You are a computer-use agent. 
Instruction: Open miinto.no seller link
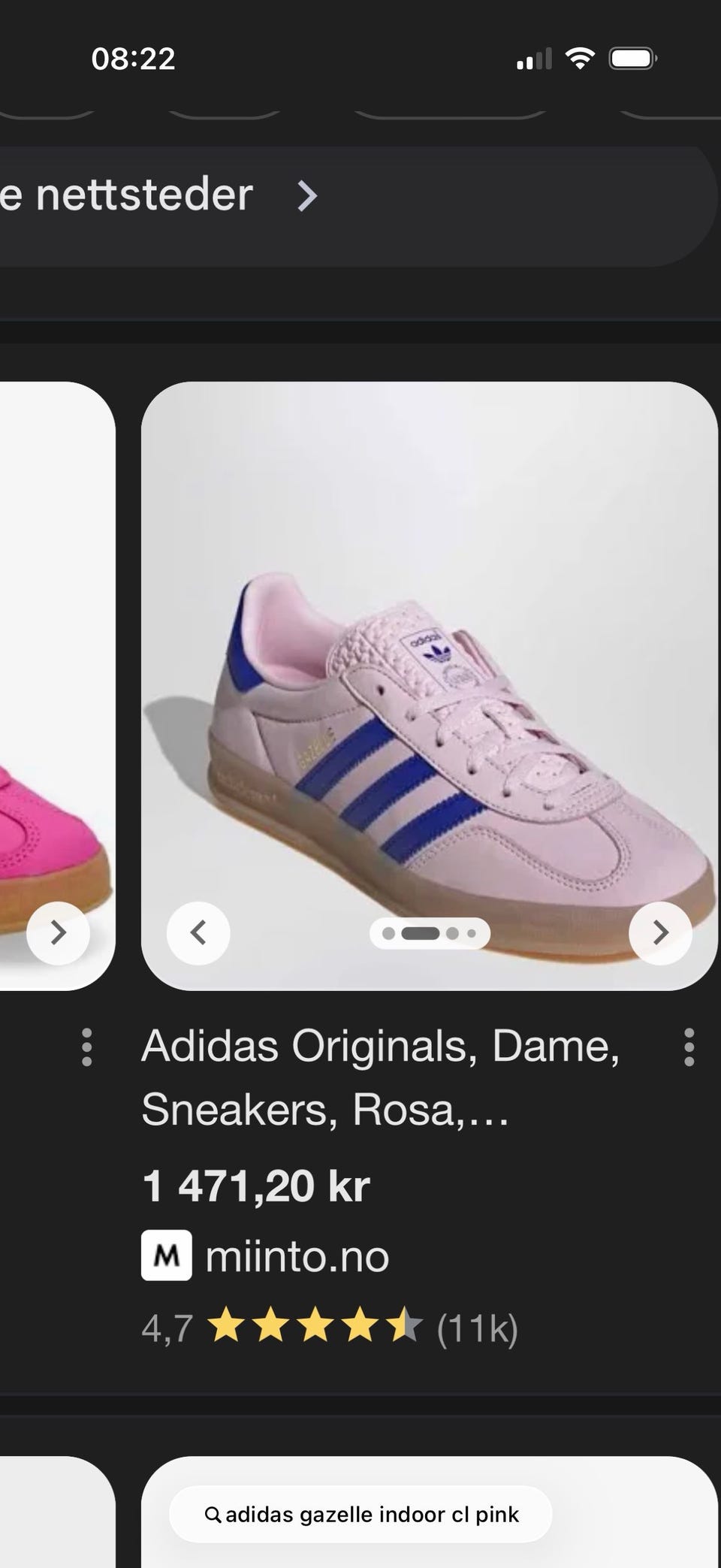[x=297, y=1256]
